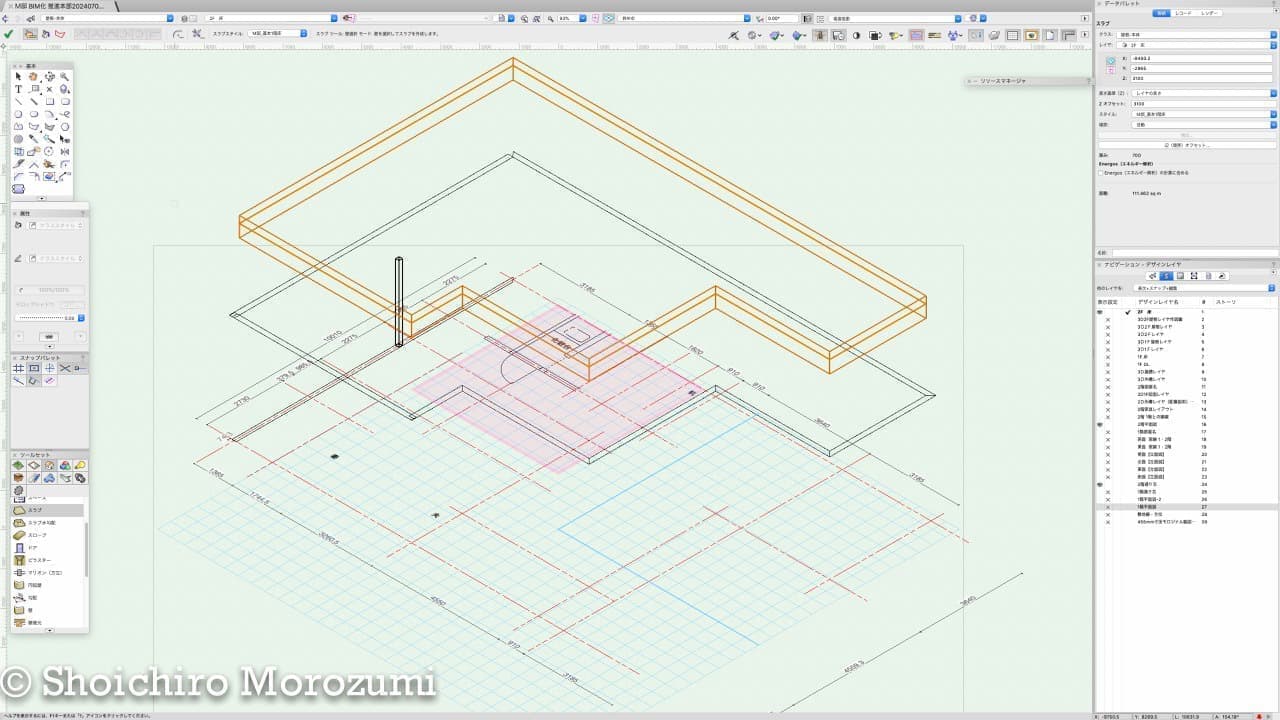The image size is (1280, 720).
Task: Select the Slab (スラブ) tool in tool set
Action: [x=36, y=510]
